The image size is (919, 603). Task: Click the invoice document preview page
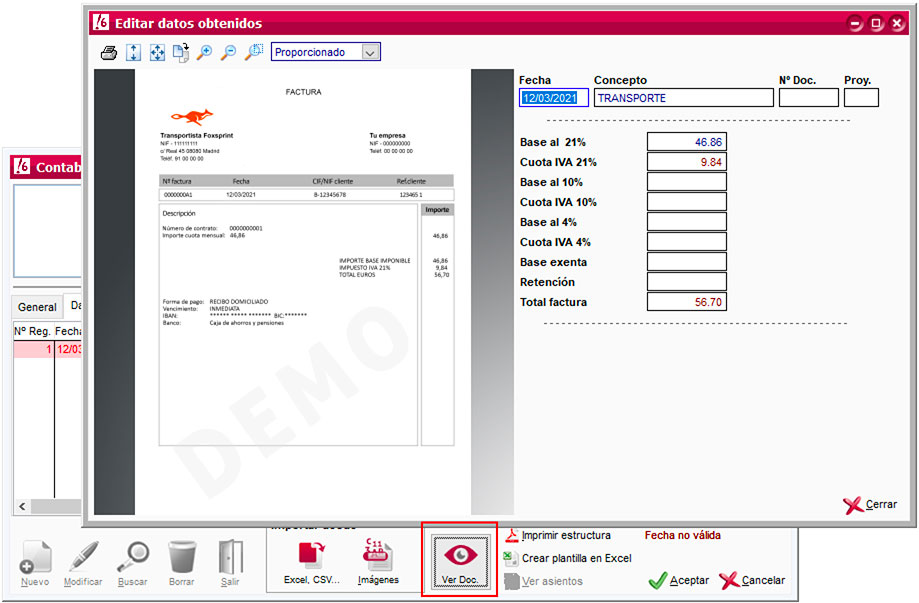point(303,292)
